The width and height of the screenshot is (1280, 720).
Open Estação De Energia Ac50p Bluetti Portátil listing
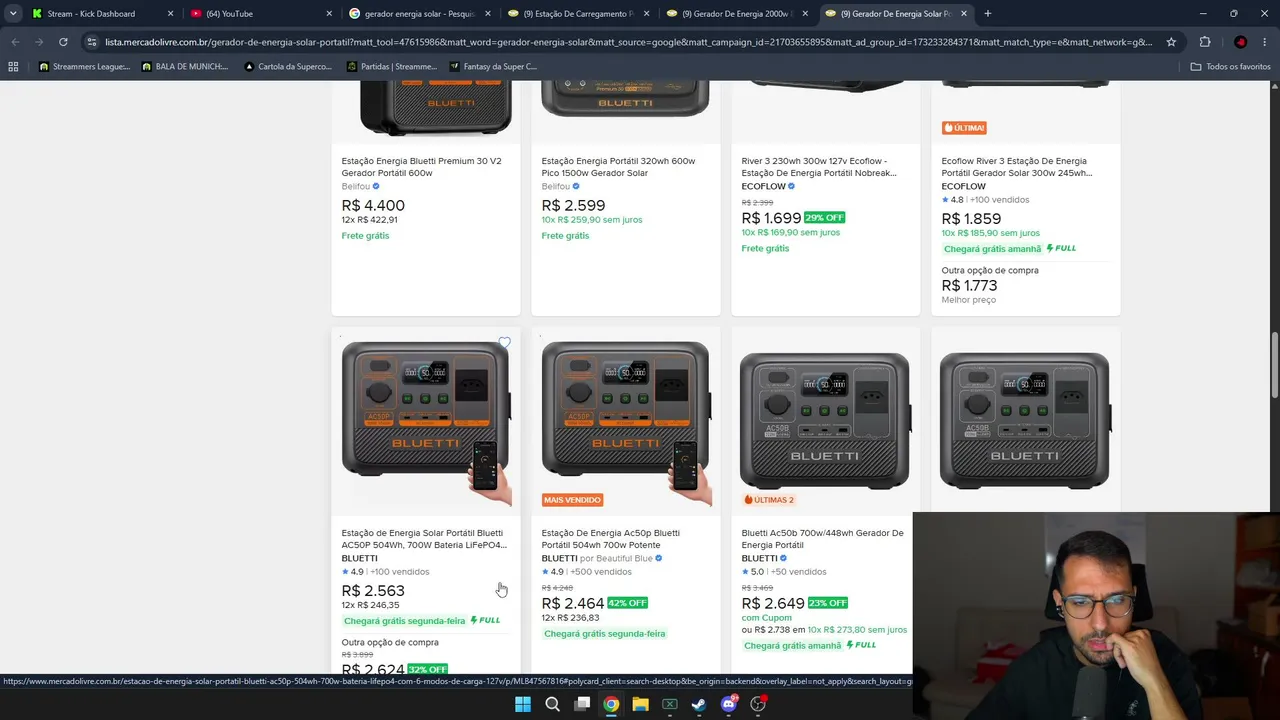point(610,539)
